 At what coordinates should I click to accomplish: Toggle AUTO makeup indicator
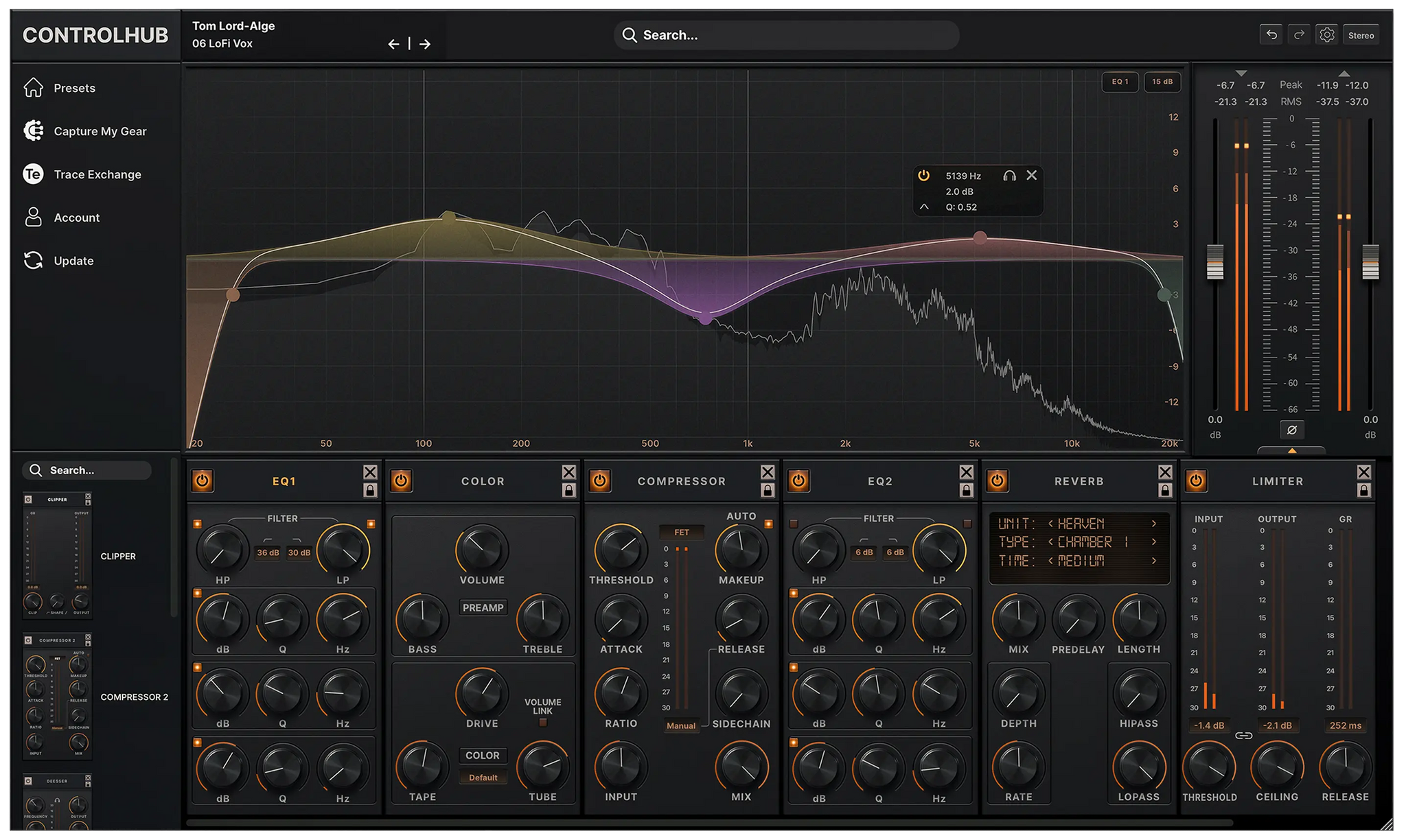(768, 524)
